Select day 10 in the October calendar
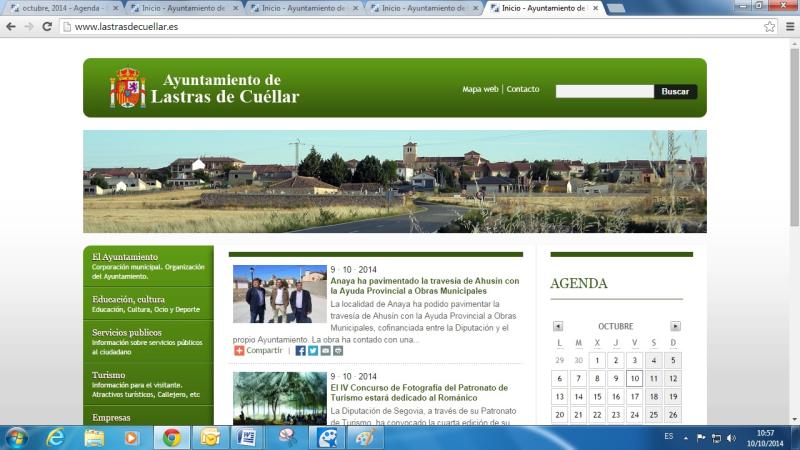This screenshot has height=450, width=800. tap(634, 378)
